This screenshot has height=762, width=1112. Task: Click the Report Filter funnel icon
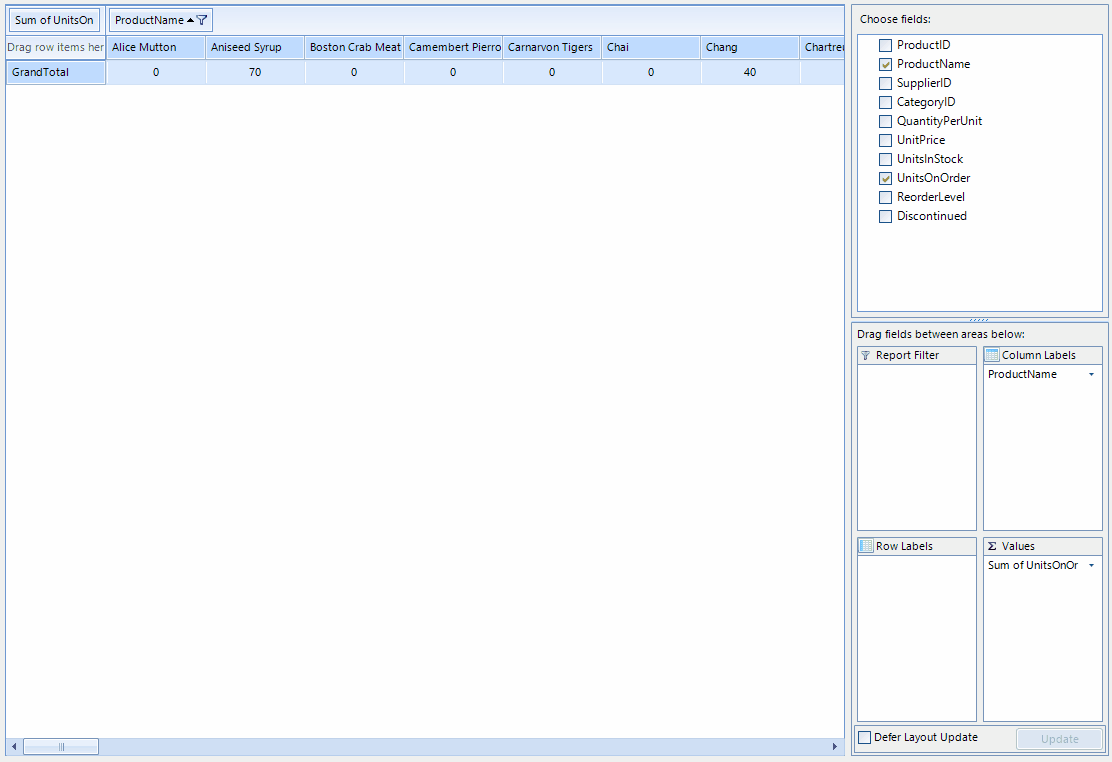pos(865,355)
